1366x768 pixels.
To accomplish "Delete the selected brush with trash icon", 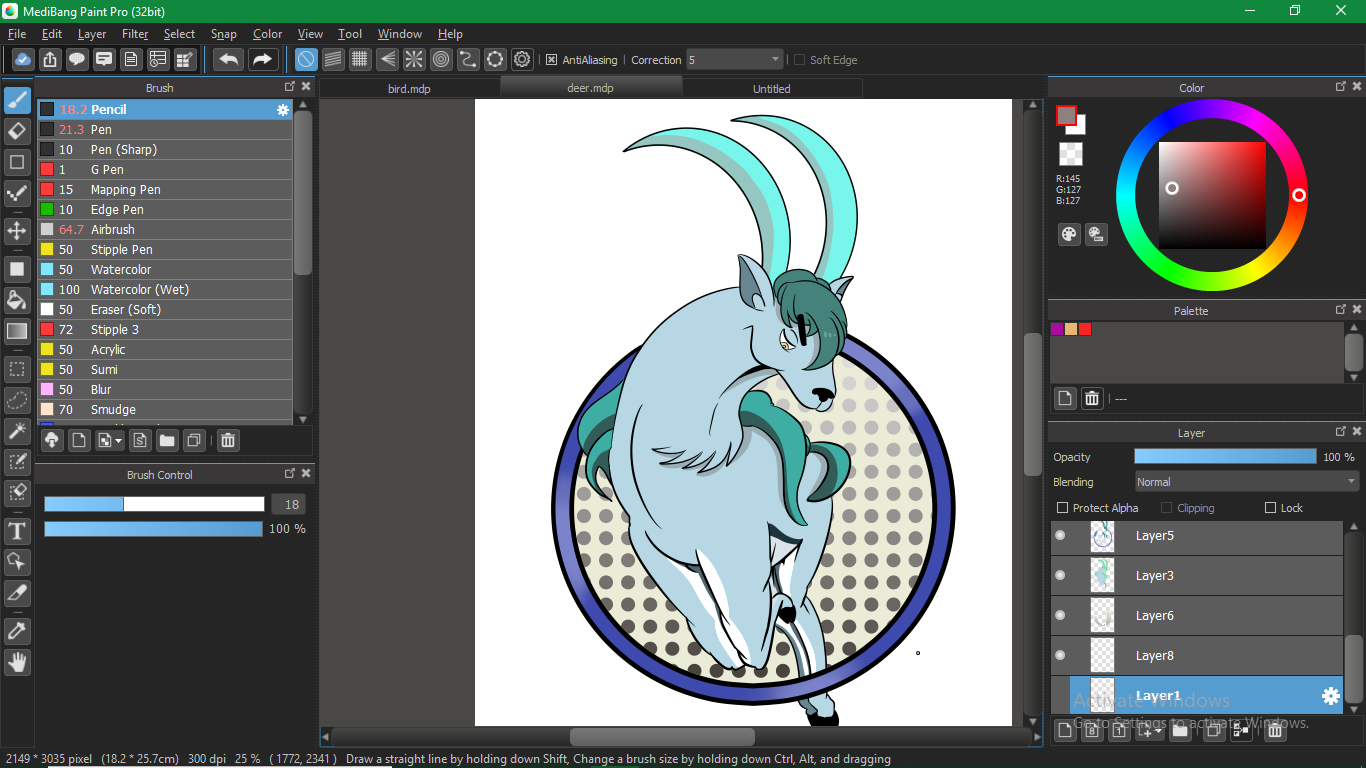I will click(x=228, y=440).
